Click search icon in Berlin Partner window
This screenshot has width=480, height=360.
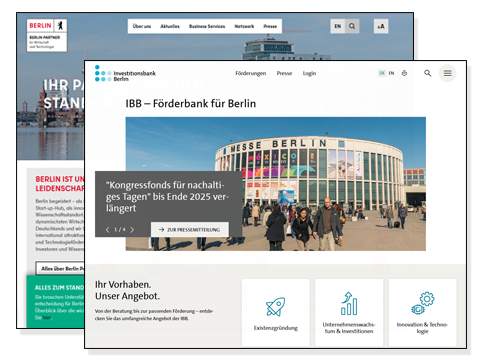pos(352,26)
